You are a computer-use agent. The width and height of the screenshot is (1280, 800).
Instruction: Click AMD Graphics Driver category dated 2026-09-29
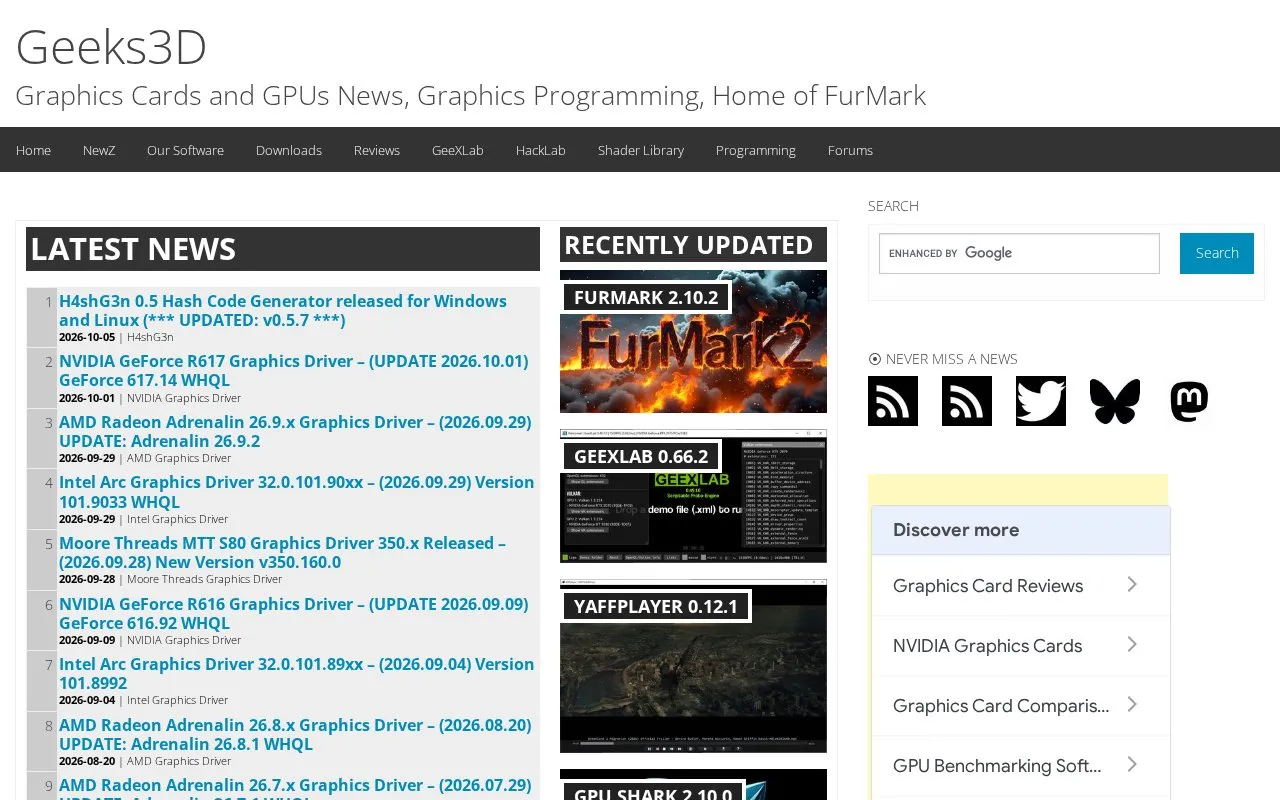pyautogui.click(x=179, y=458)
